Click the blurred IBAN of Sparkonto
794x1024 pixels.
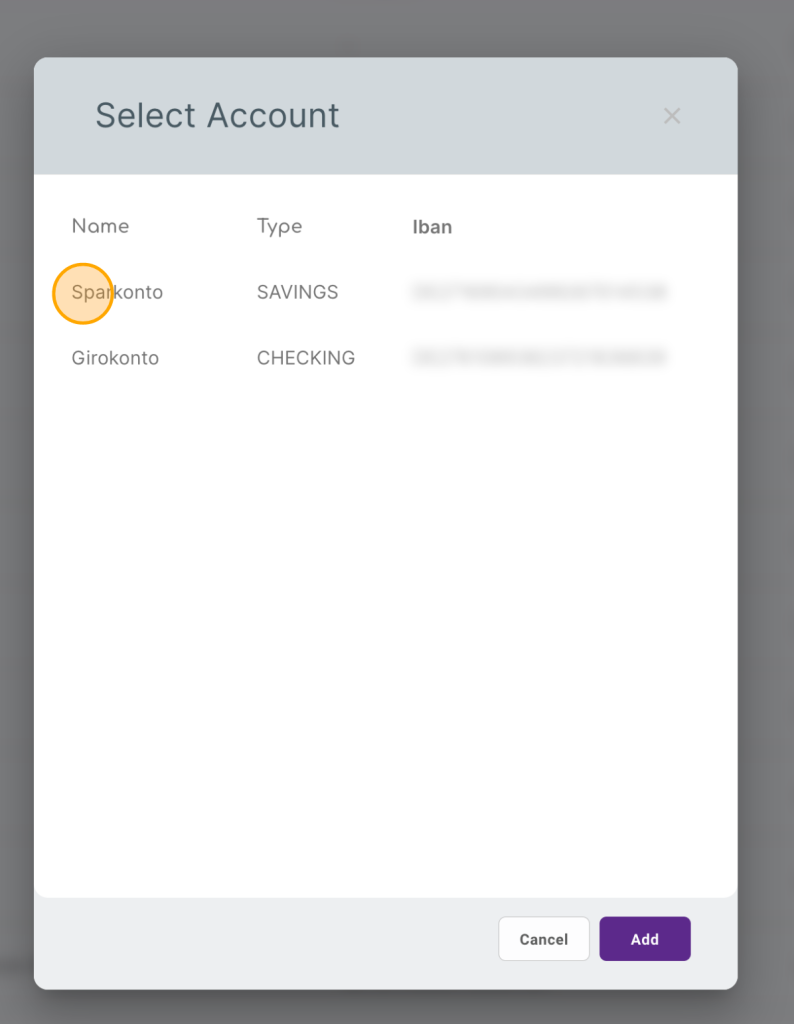(539, 292)
